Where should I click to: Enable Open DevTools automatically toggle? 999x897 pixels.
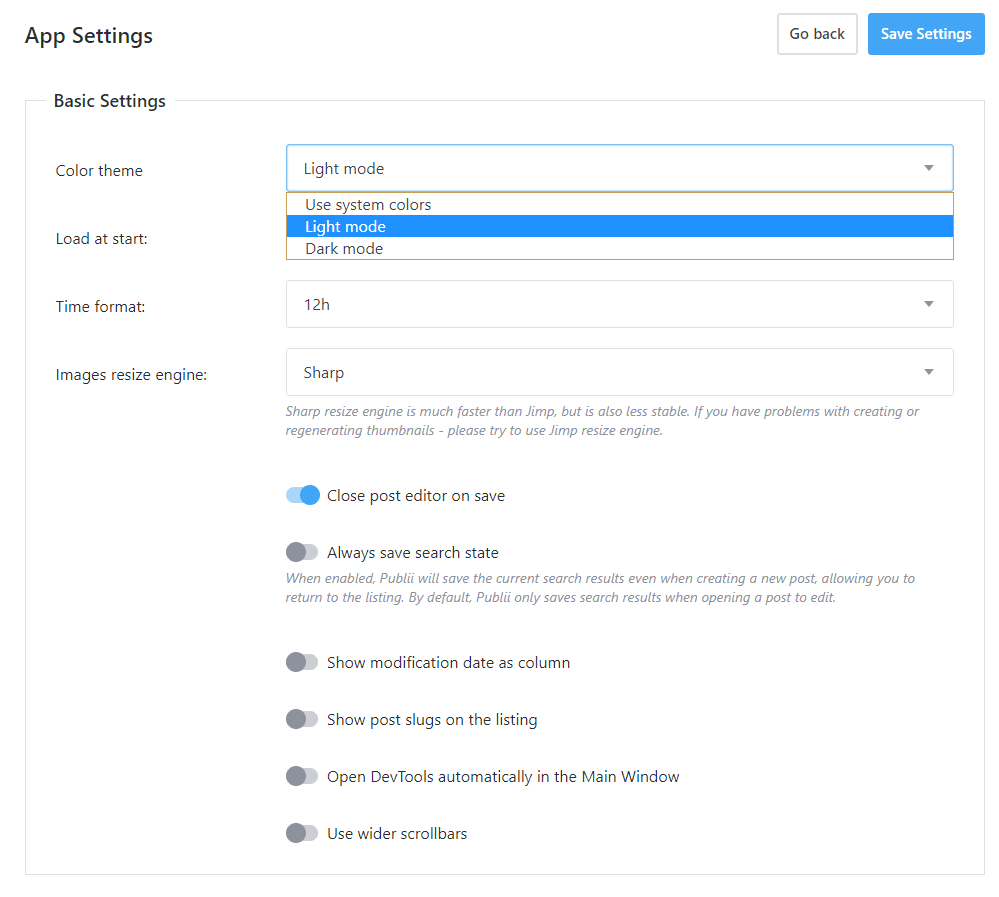click(x=302, y=776)
